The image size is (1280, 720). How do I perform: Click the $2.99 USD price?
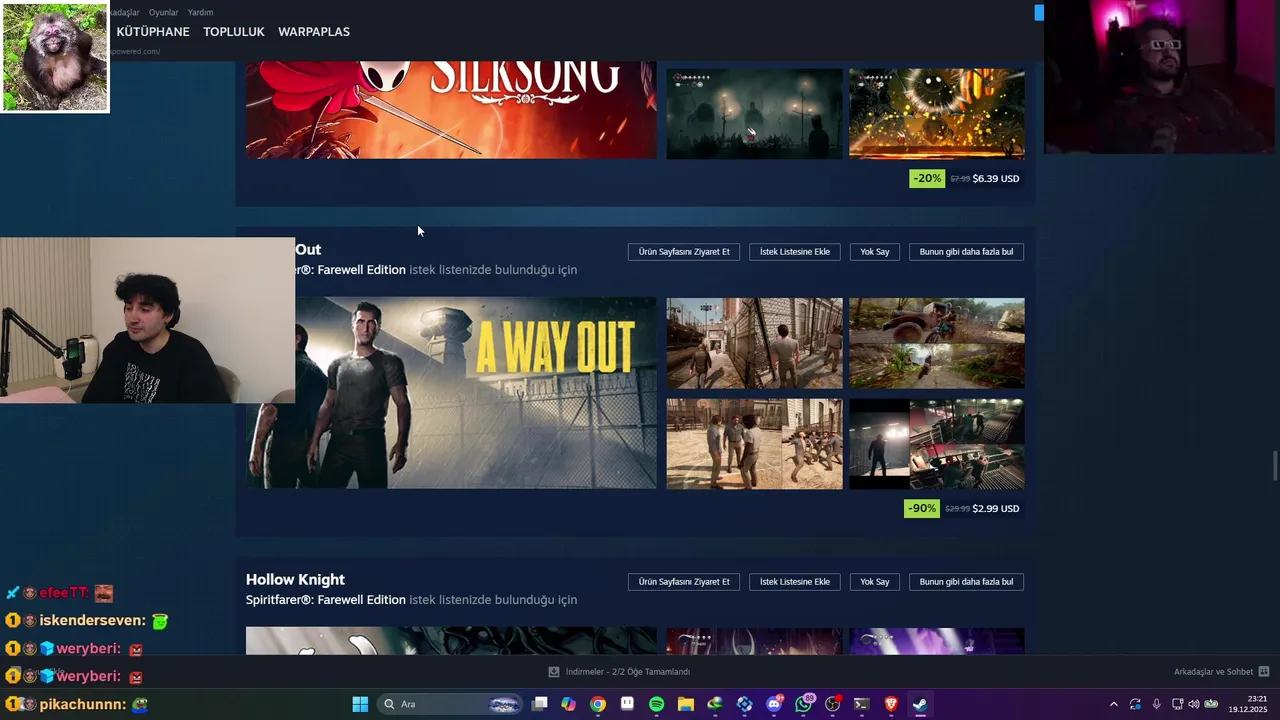tap(996, 508)
